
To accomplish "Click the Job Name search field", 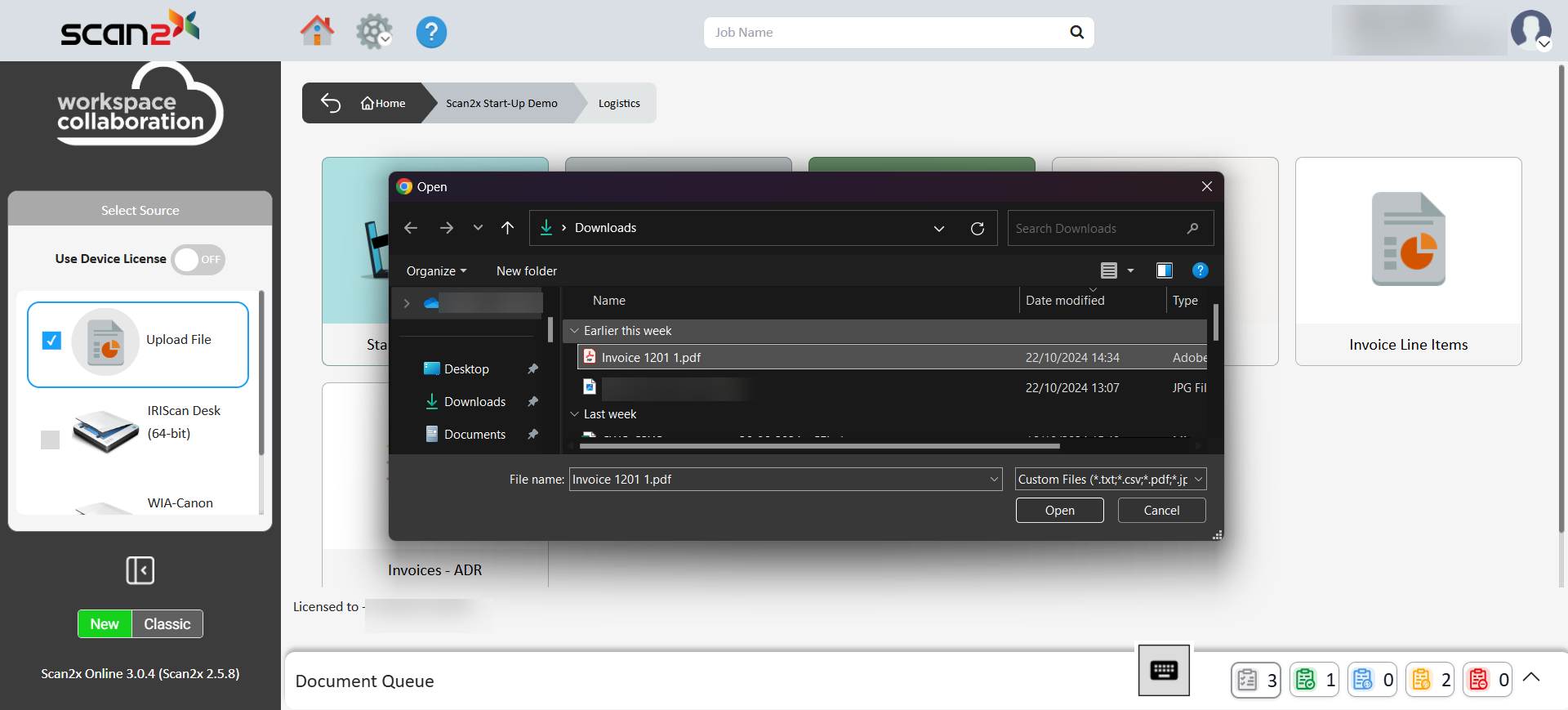I will 886,33.
